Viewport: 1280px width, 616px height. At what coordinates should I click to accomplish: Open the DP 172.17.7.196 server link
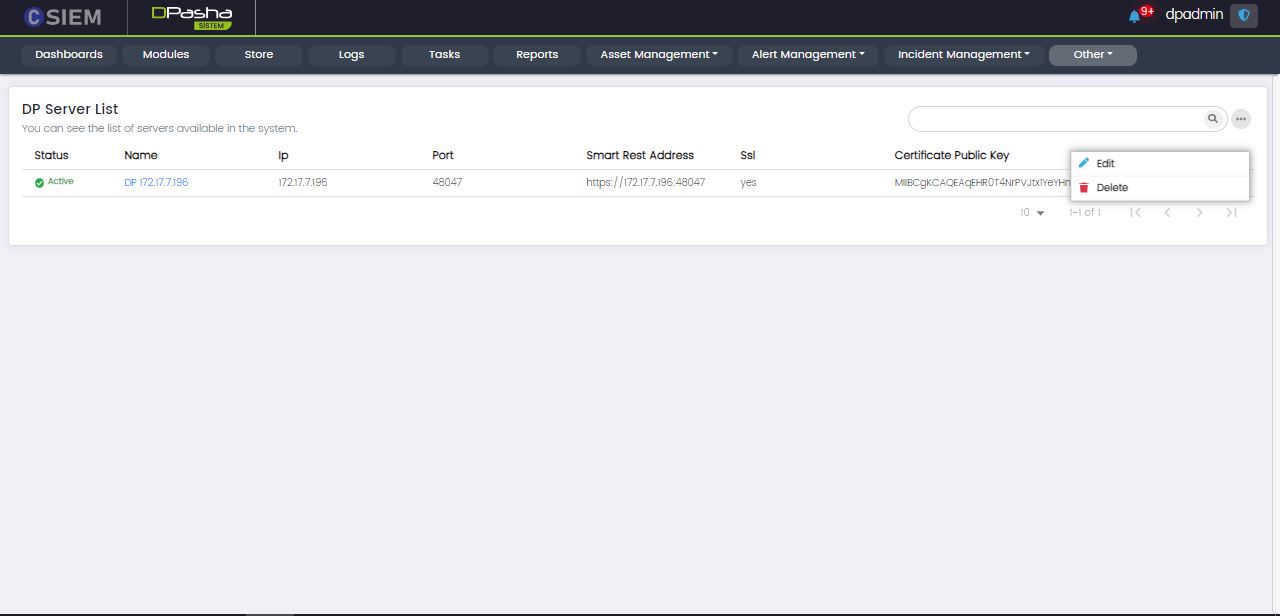(x=156, y=183)
